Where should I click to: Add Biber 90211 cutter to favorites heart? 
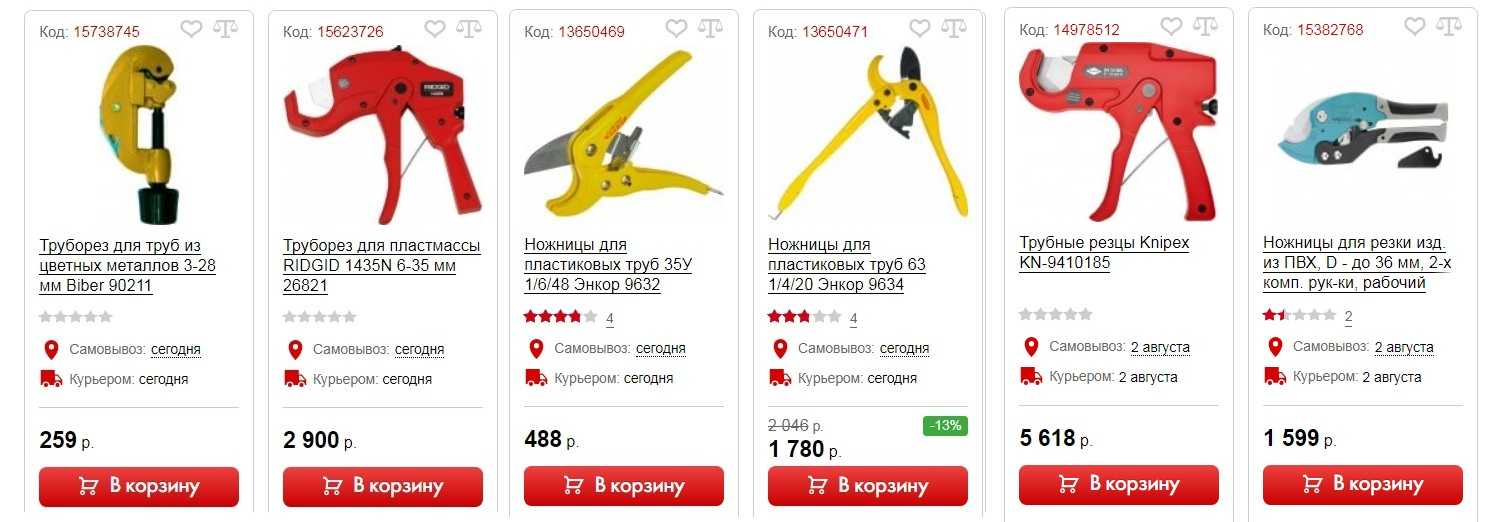(x=191, y=29)
